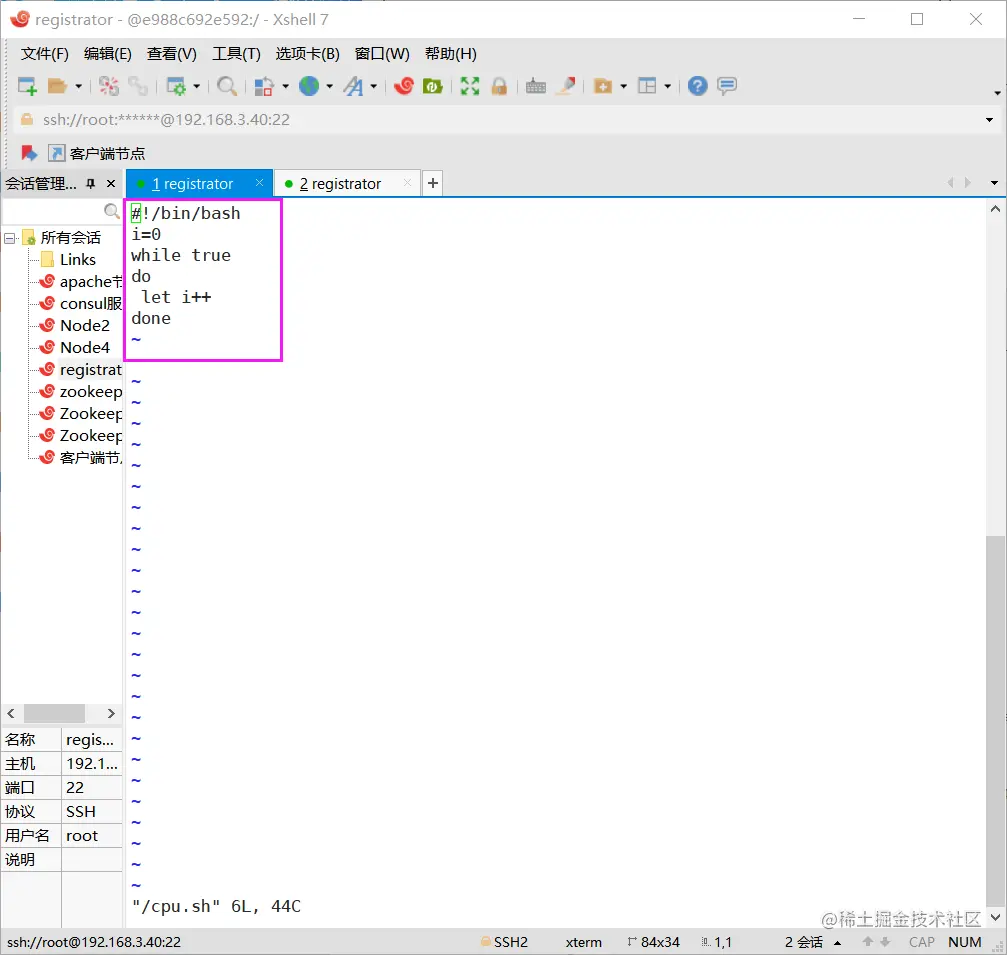Screen dimensions: 1007x955
Task: Click the green Xmanager icon
Action: (x=433, y=85)
